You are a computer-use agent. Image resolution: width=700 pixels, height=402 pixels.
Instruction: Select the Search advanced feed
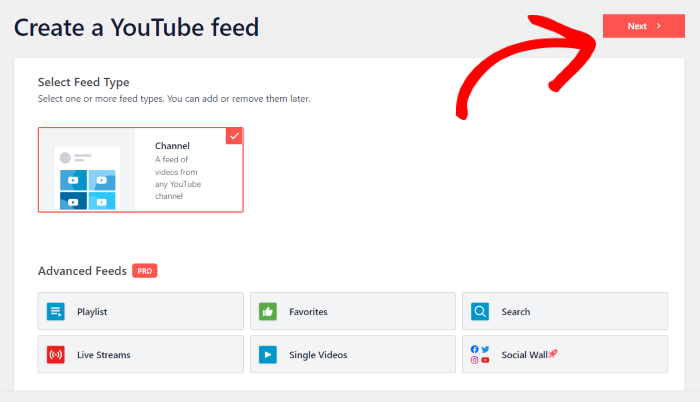[x=565, y=311]
